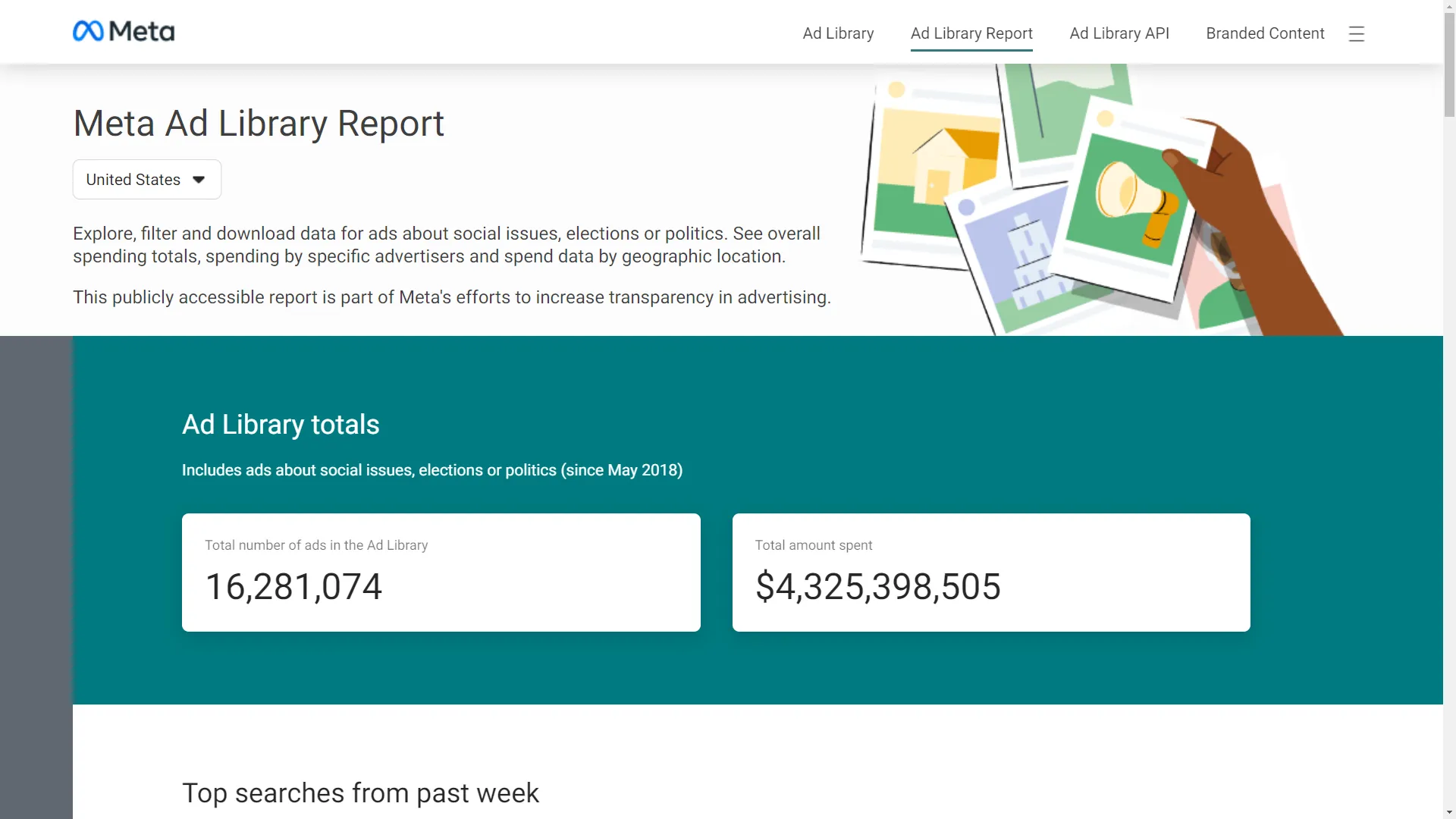
Task: Click the Ad Library totals heading
Action: (281, 425)
